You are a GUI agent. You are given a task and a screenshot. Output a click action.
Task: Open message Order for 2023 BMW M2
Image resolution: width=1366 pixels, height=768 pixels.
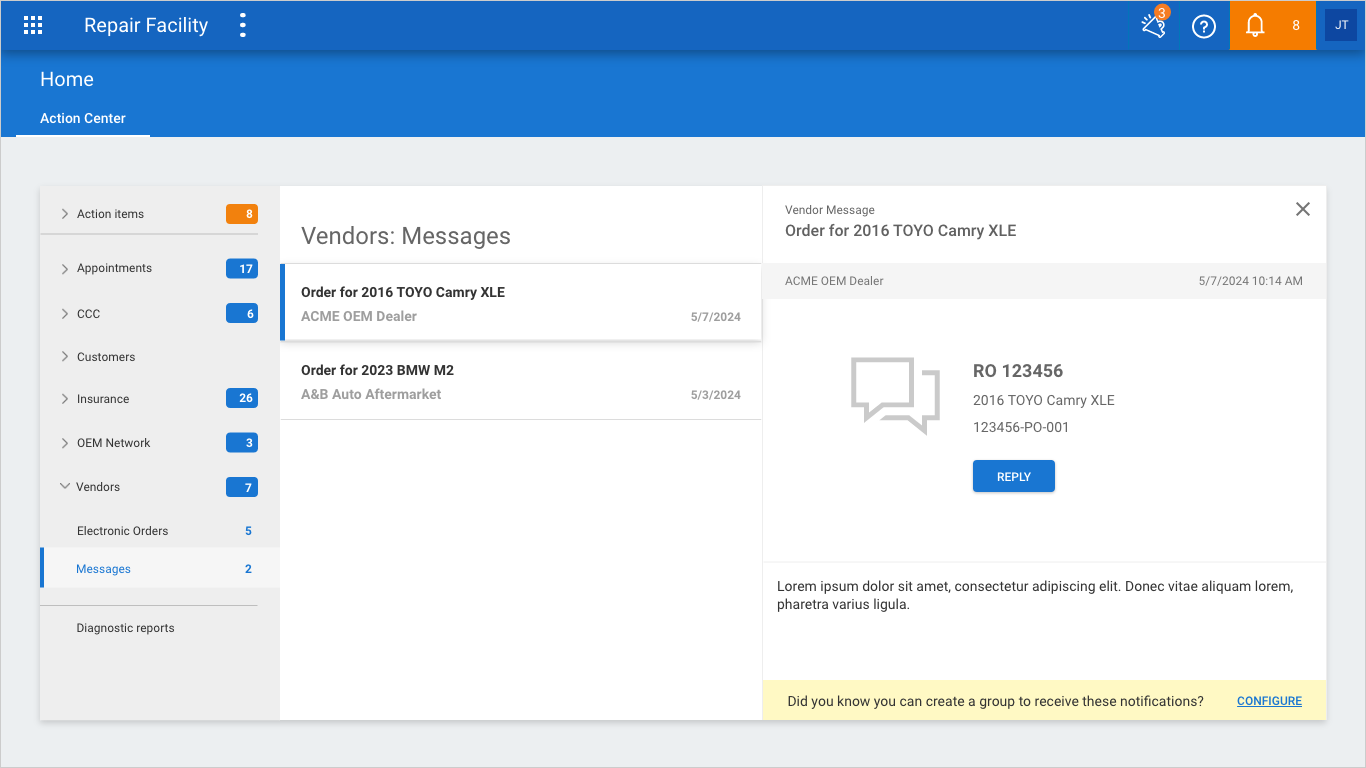[521, 382]
